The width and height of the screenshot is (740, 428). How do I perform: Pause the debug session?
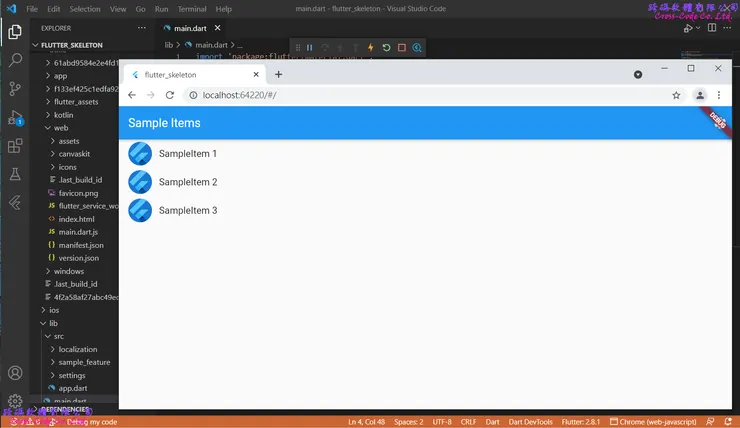[x=310, y=48]
